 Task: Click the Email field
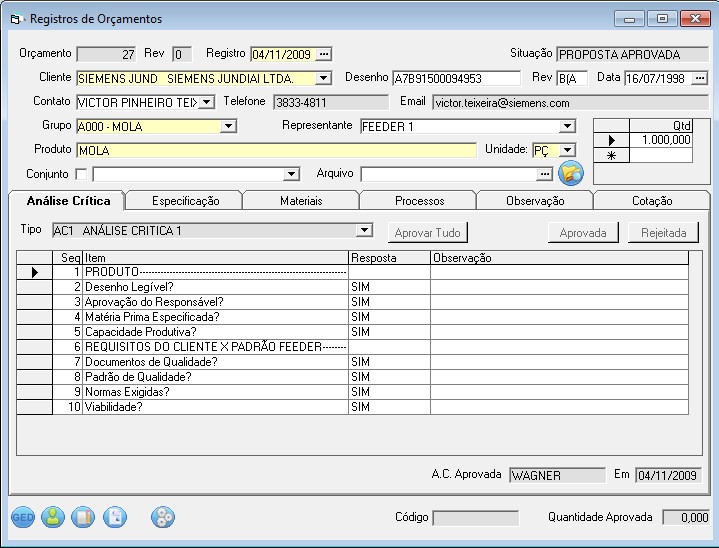(570, 102)
